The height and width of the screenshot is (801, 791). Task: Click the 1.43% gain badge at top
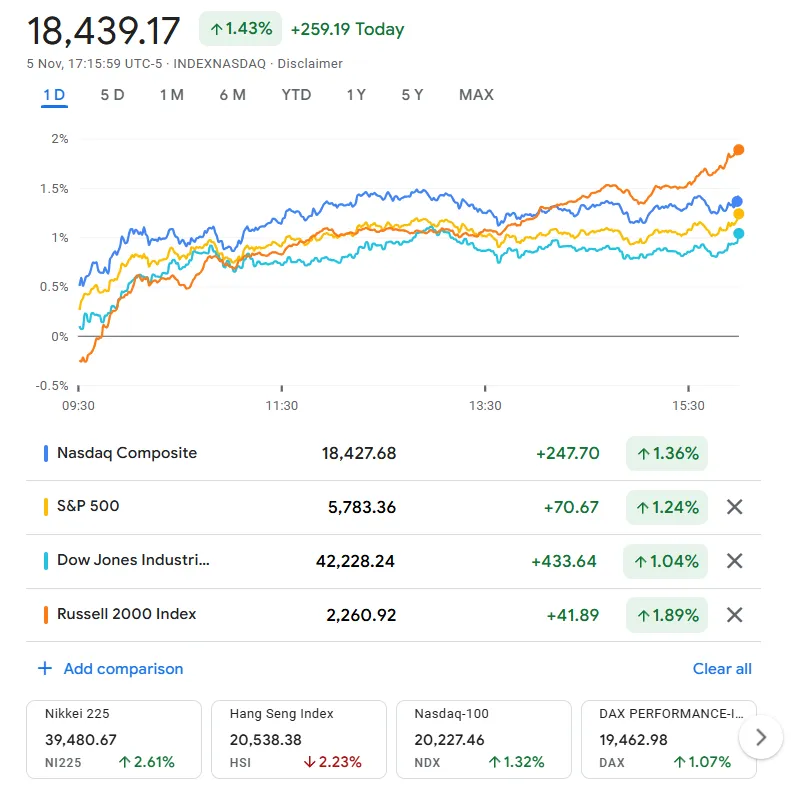(241, 29)
